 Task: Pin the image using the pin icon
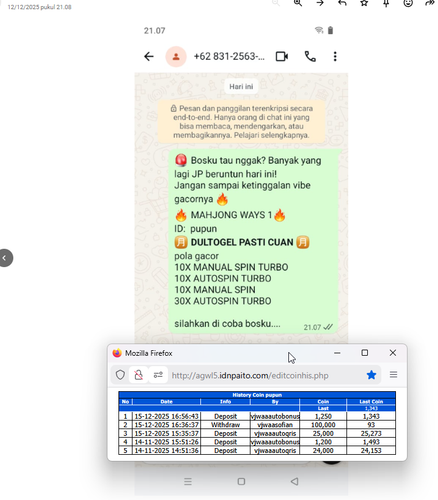386,3
